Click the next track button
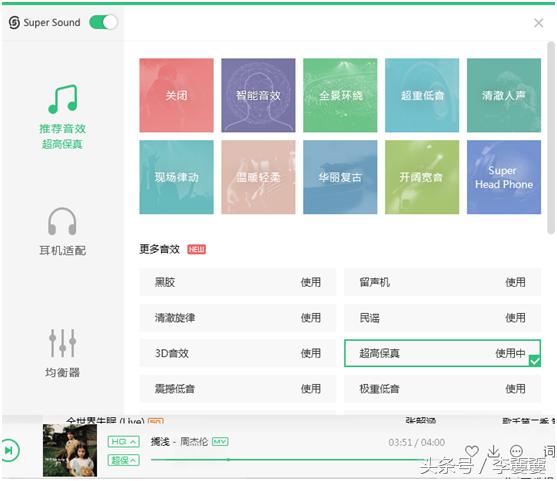The image size is (557, 481). click(x=10, y=450)
